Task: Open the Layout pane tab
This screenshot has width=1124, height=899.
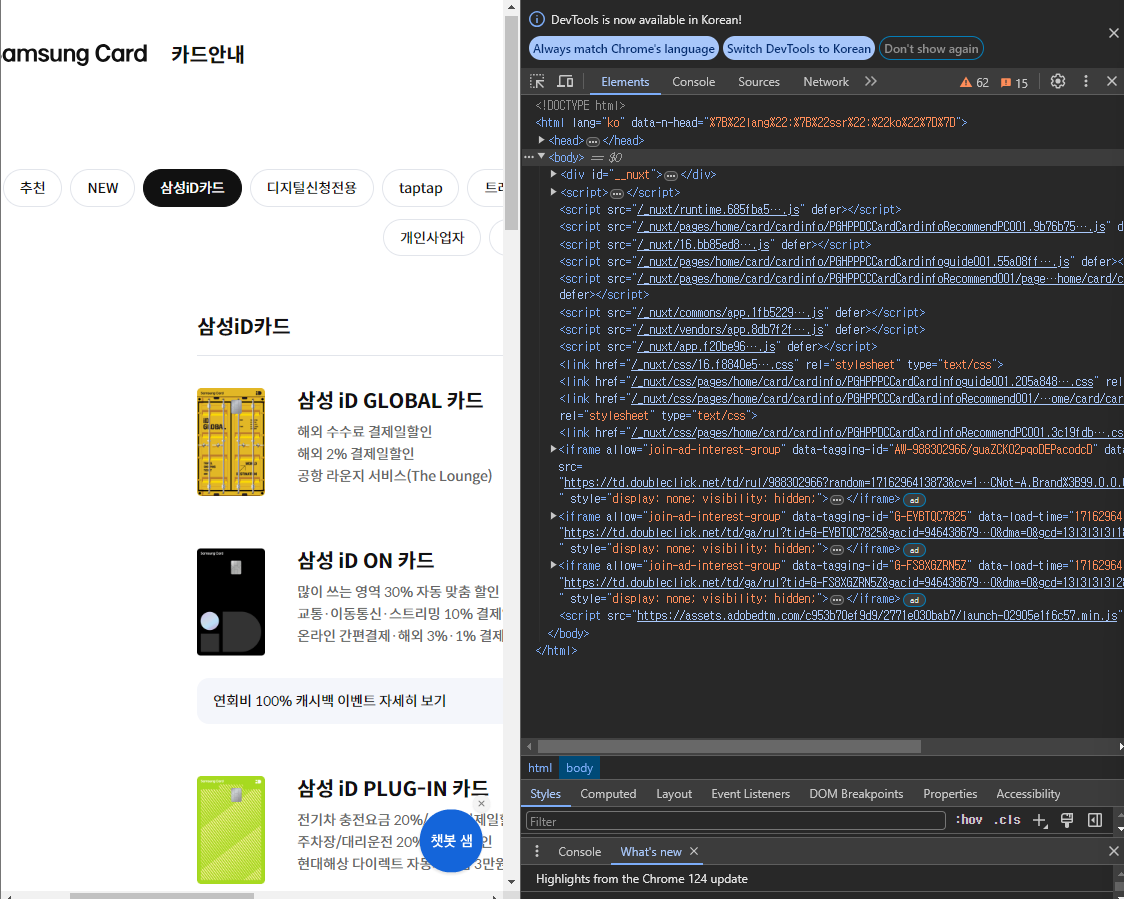Action: click(x=674, y=794)
